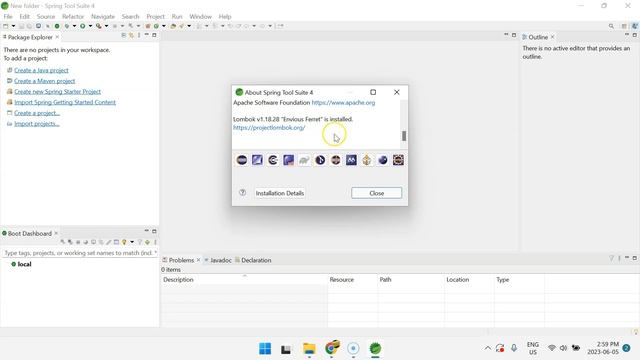Open the File menu
Viewport: 640px width, 360px height.
click(8, 16)
